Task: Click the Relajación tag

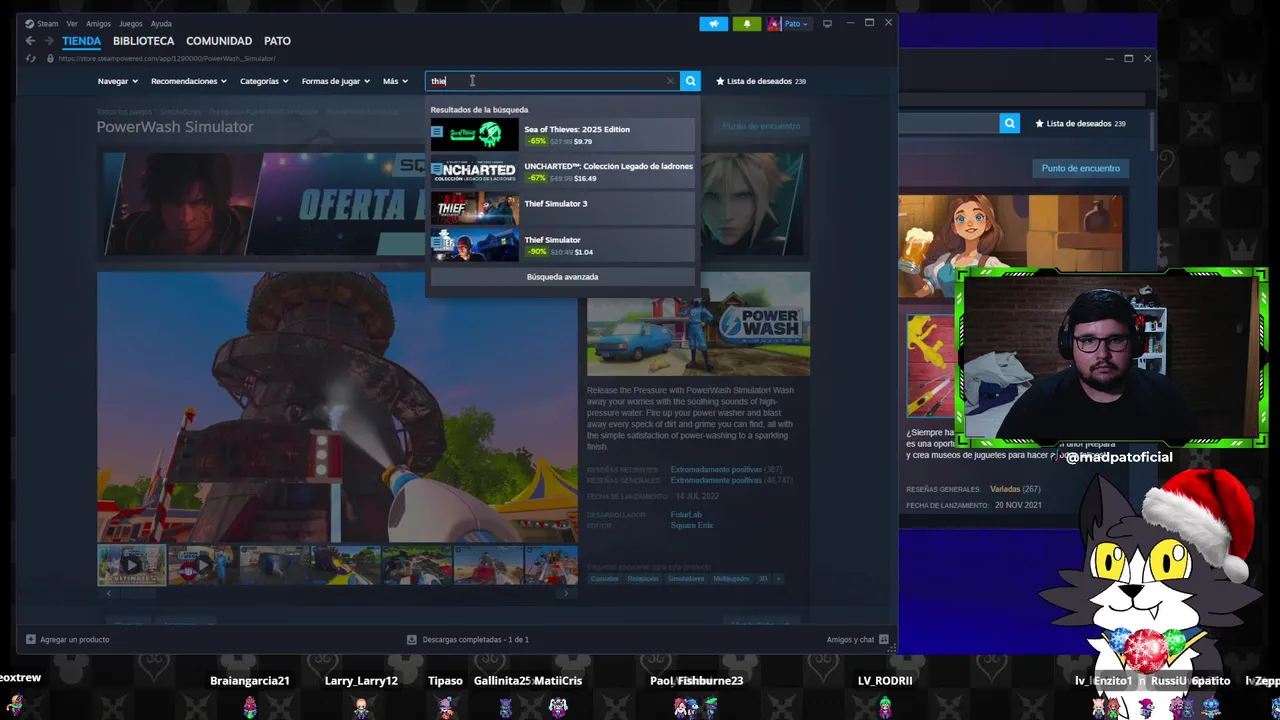Action: coord(644,579)
